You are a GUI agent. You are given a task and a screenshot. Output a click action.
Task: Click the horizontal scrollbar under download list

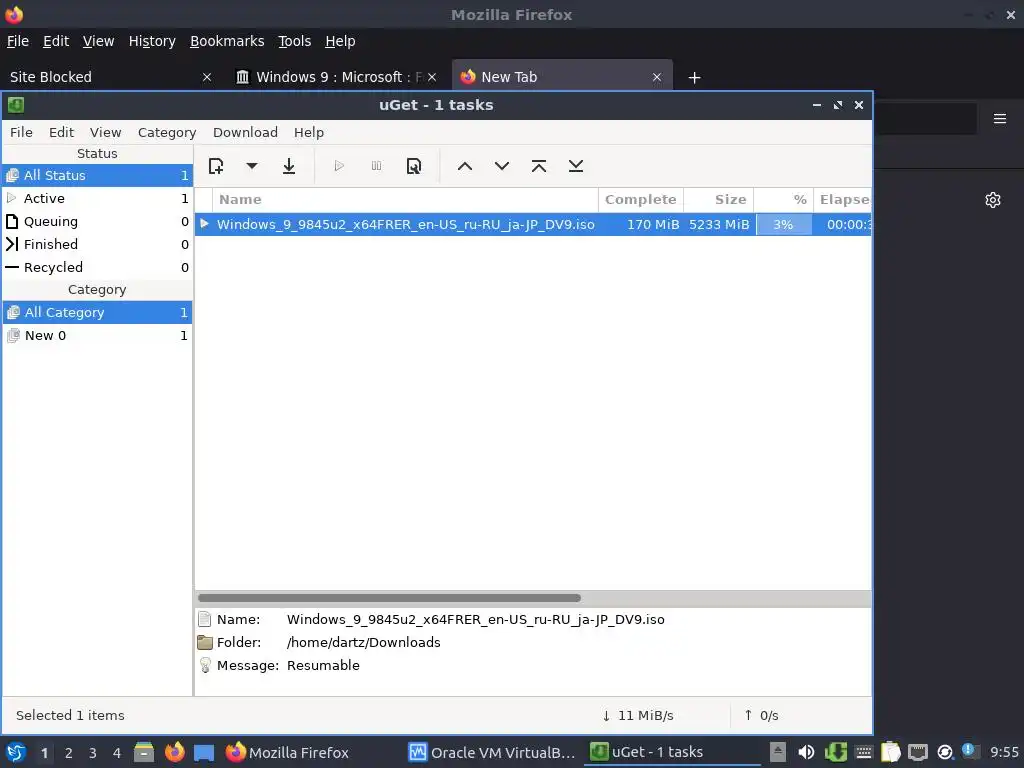click(x=389, y=598)
